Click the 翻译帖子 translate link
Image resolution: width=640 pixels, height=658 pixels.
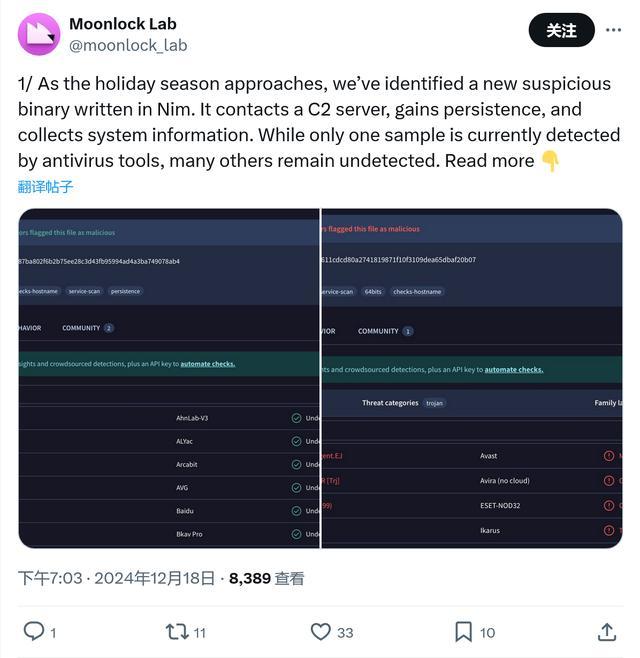[x=46, y=187]
